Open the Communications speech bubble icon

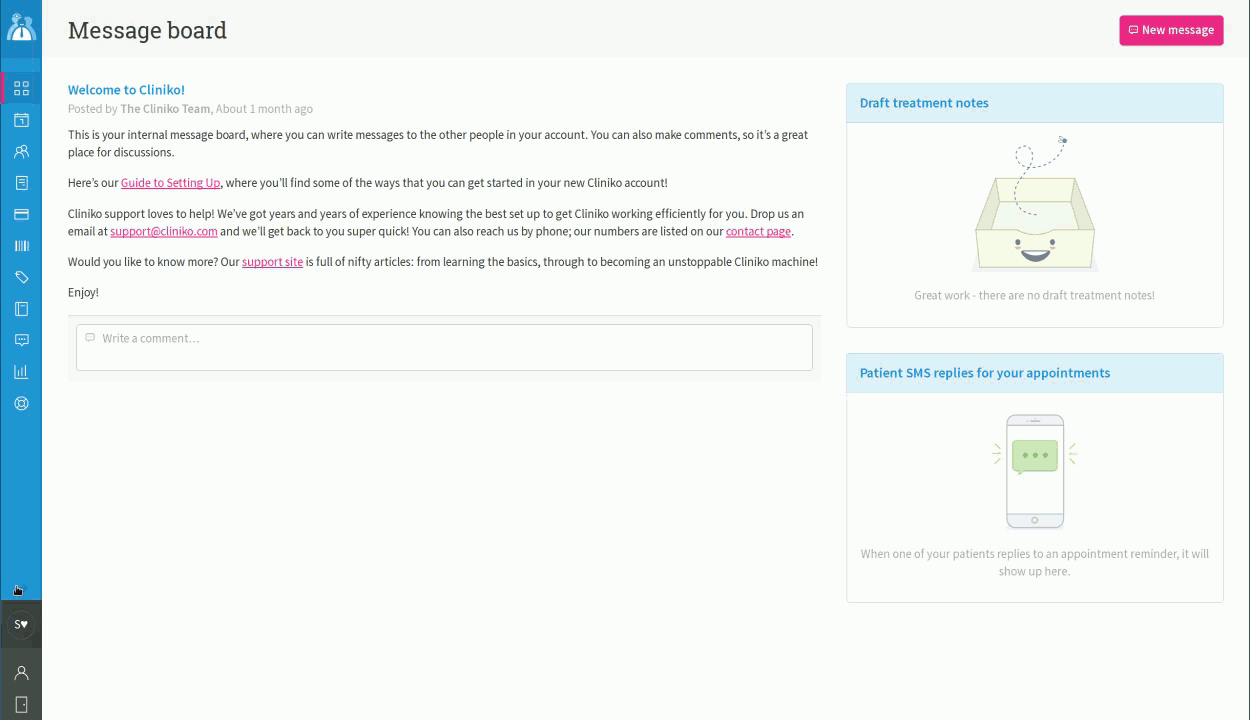pyautogui.click(x=21, y=340)
